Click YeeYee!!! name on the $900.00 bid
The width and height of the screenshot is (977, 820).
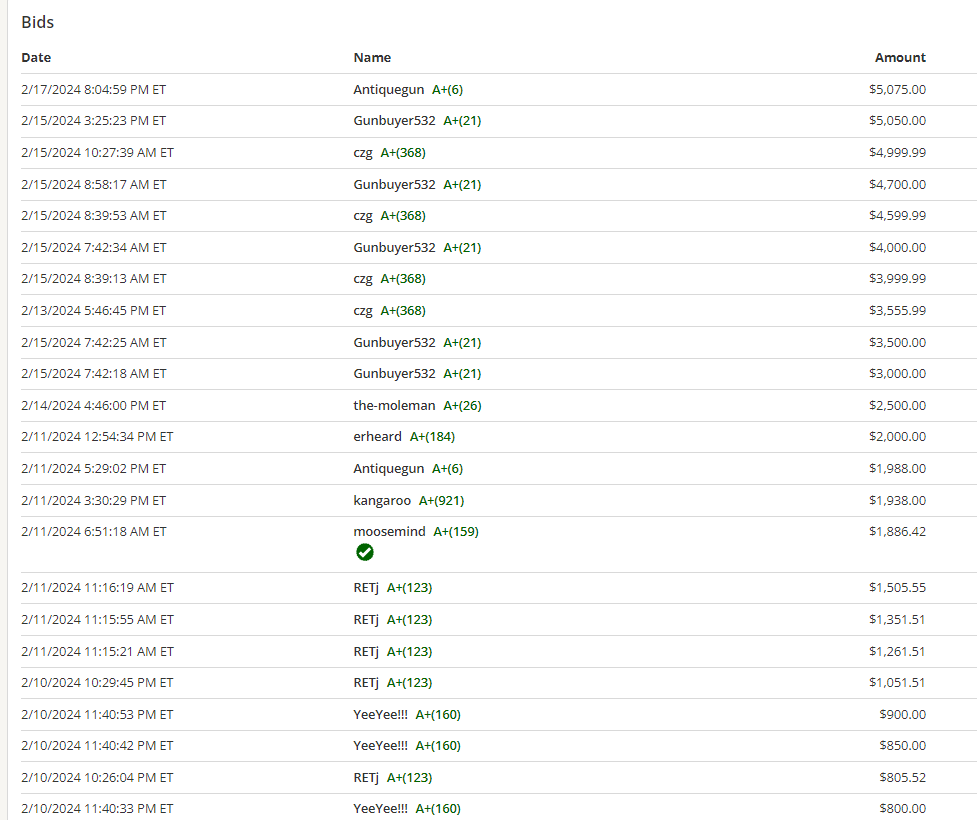coord(380,714)
